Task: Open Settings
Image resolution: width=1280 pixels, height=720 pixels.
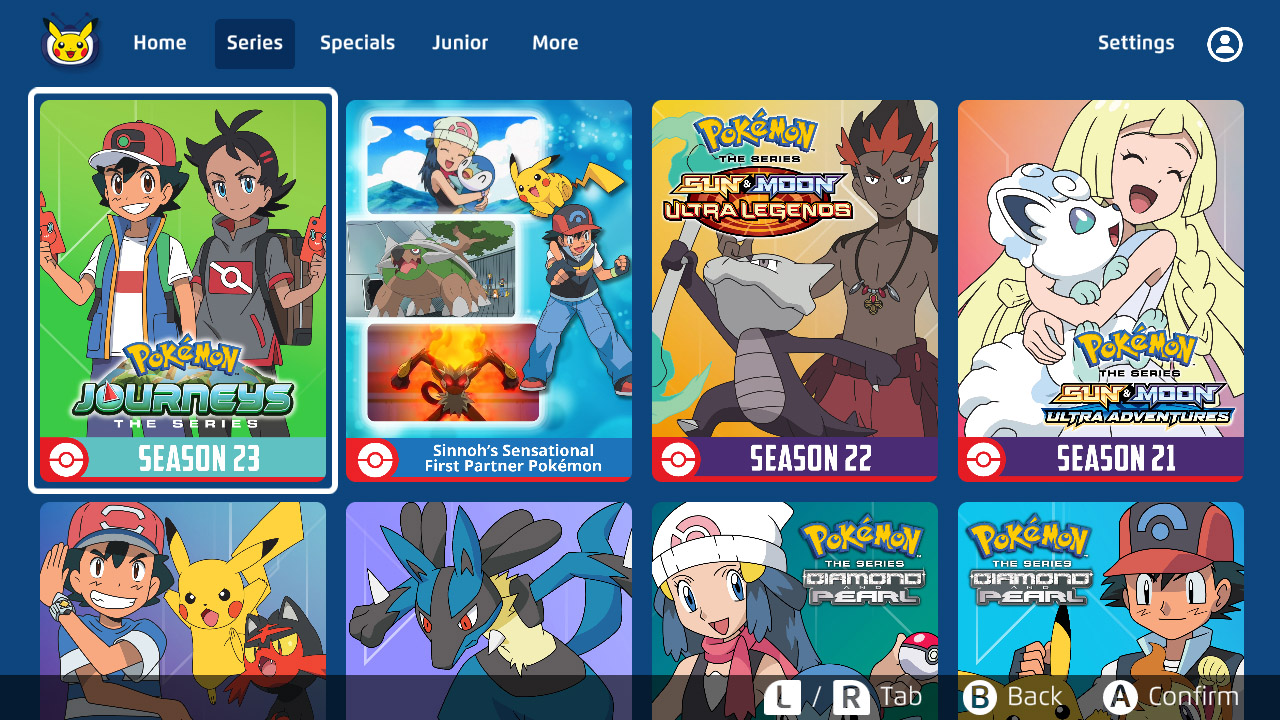Action: tap(1136, 43)
